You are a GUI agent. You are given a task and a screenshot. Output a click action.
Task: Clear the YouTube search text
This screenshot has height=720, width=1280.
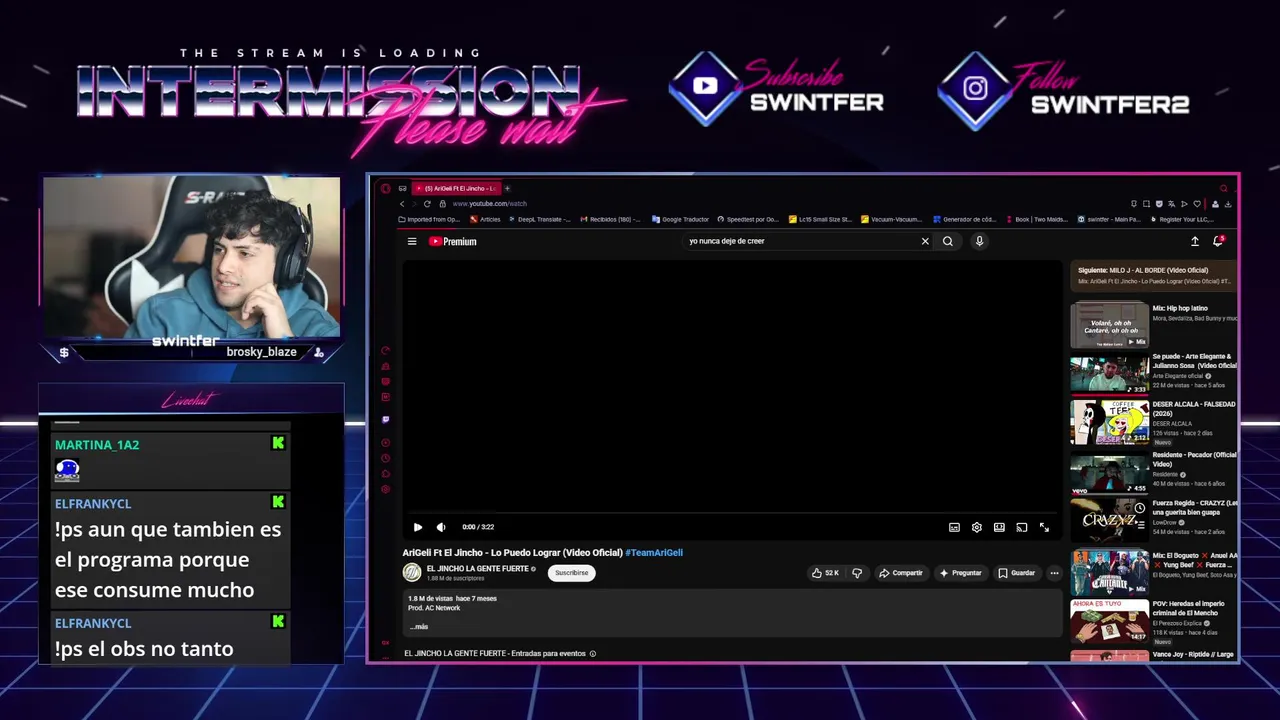point(925,241)
